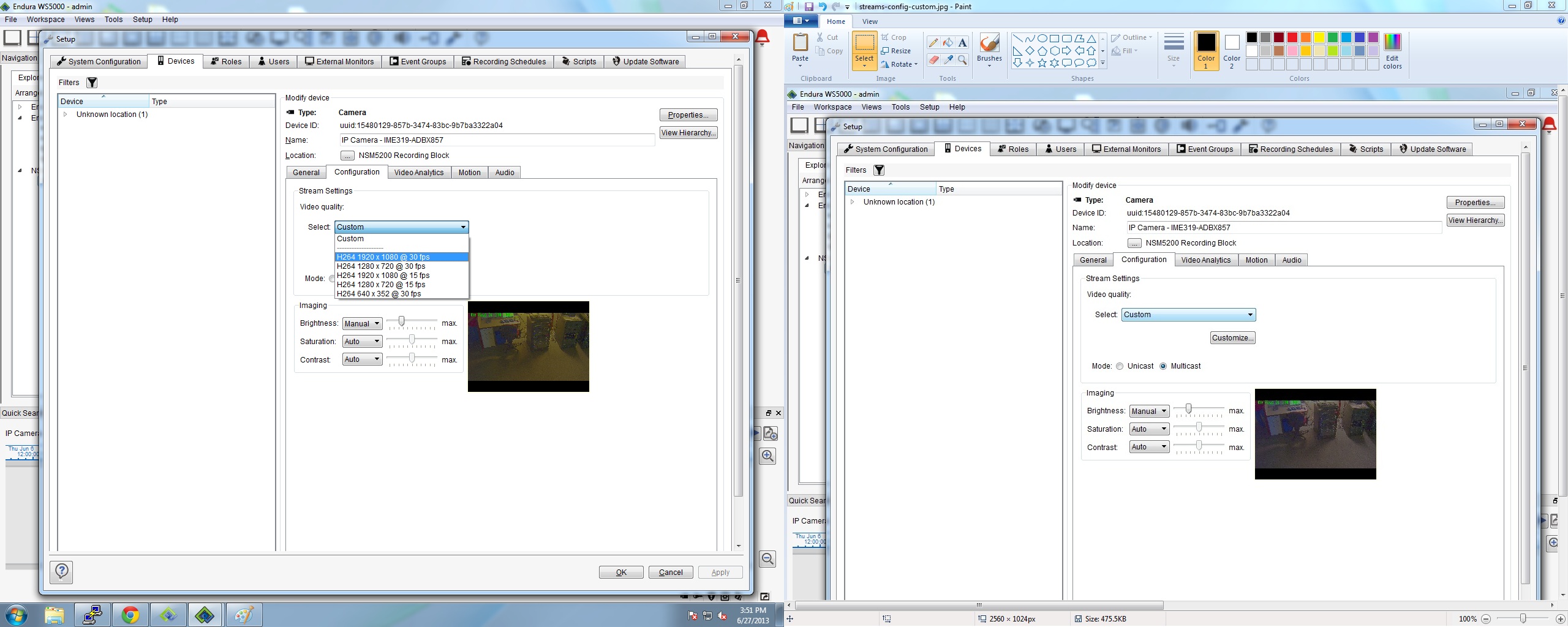The width and height of the screenshot is (1568, 627).
Task: Open Chrome from the Windows taskbar
Action: click(x=130, y=615)
